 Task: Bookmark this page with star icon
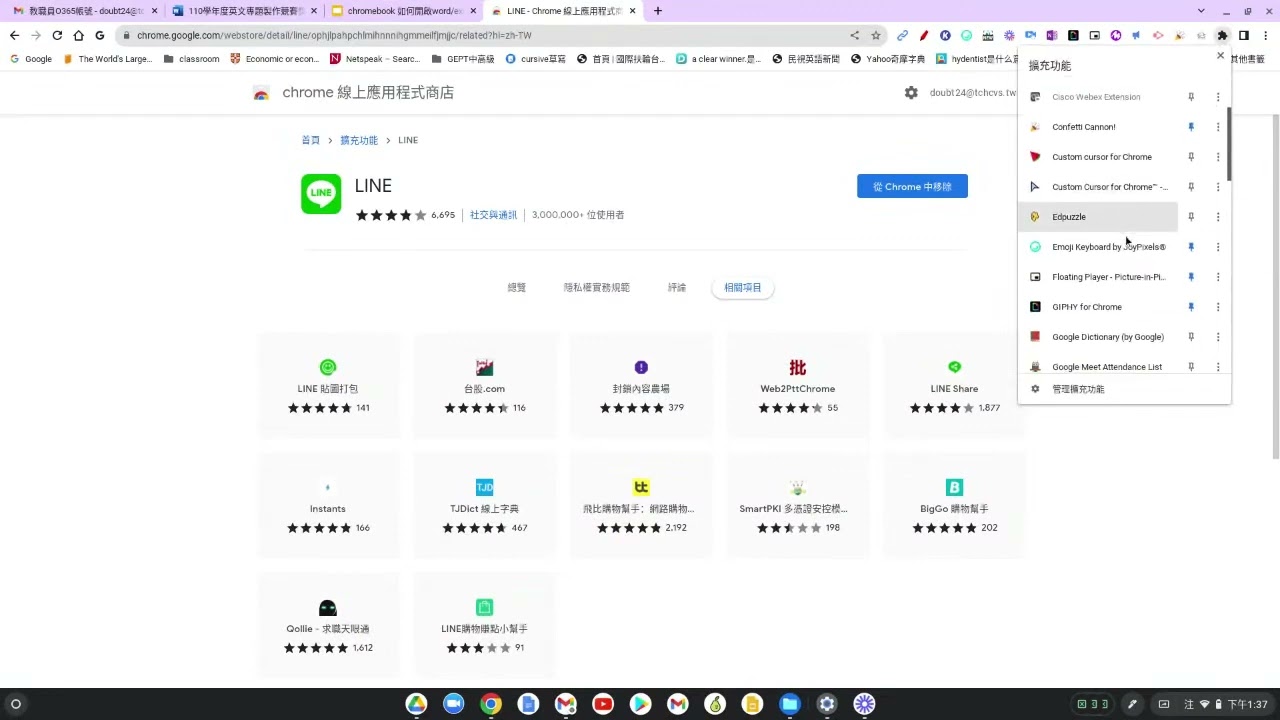876,35
